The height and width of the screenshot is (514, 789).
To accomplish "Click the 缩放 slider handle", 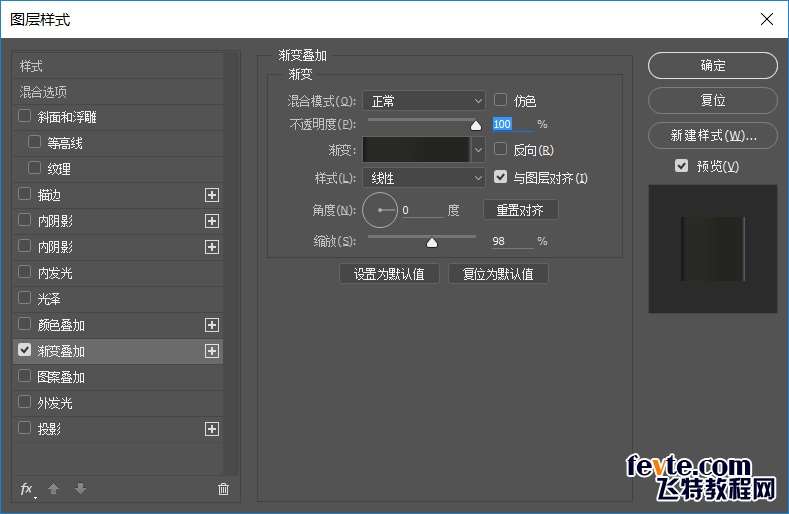I will [432, 243].
